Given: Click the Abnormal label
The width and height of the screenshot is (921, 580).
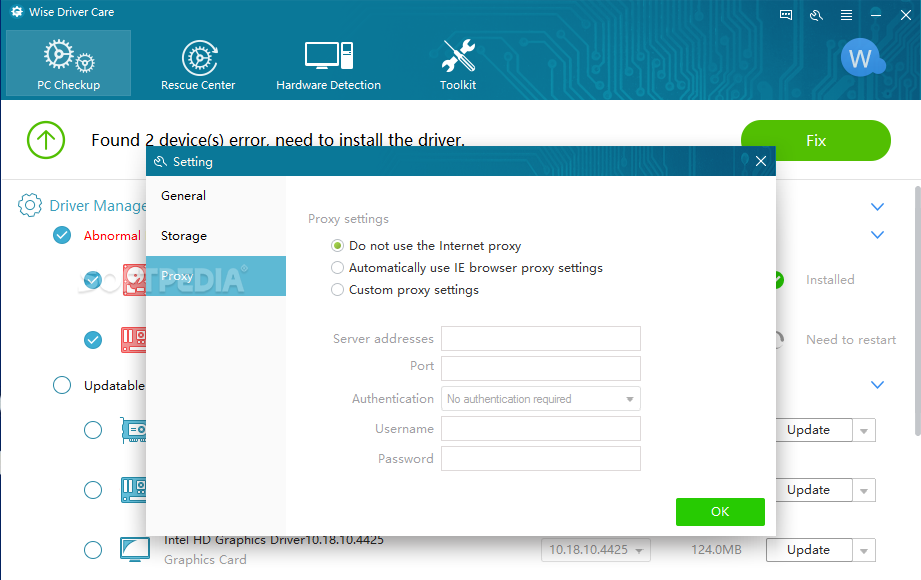Looking at the screenshot, I should [112, 236].
